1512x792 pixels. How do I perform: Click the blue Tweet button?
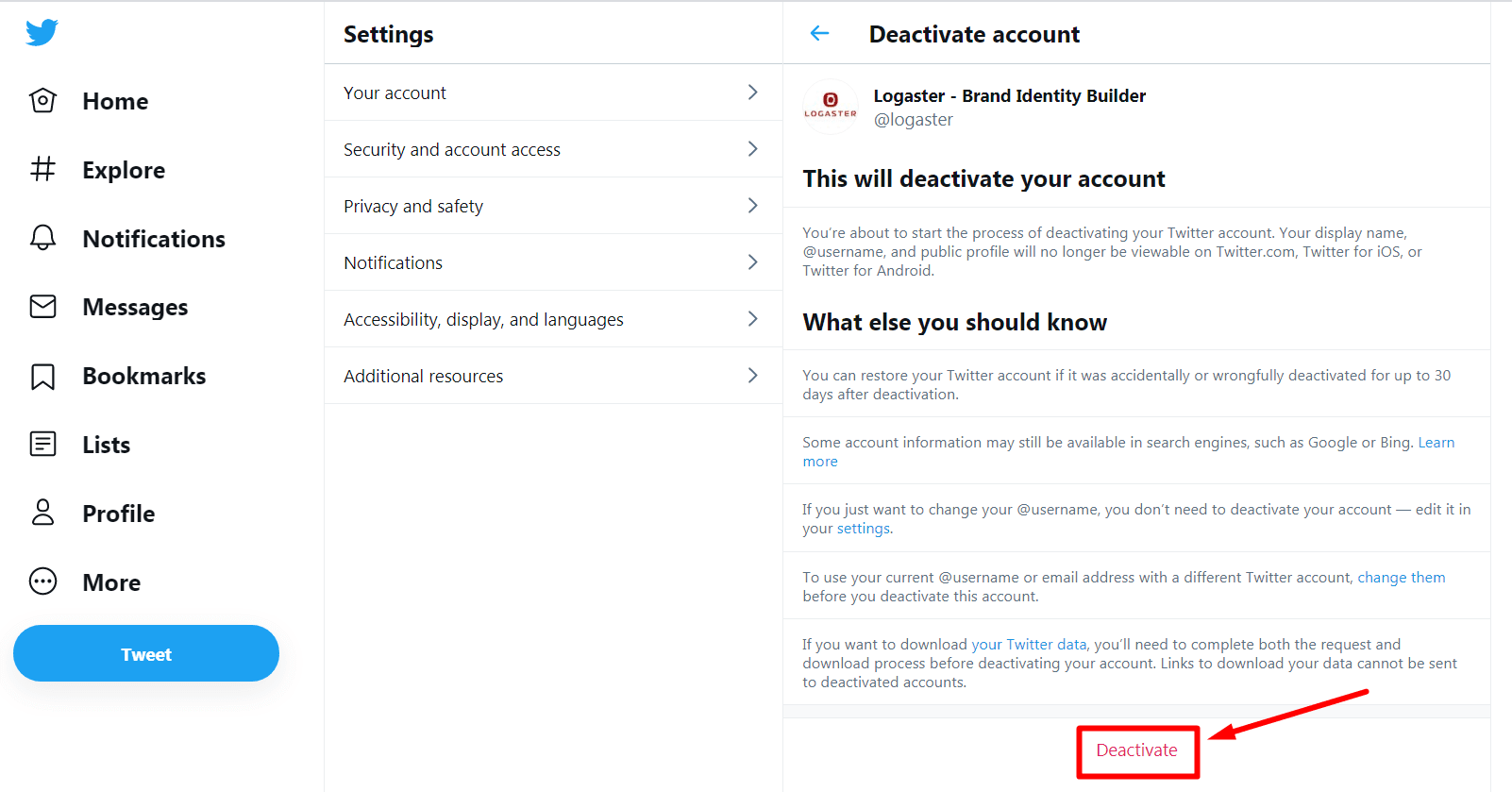pos(146,653)
